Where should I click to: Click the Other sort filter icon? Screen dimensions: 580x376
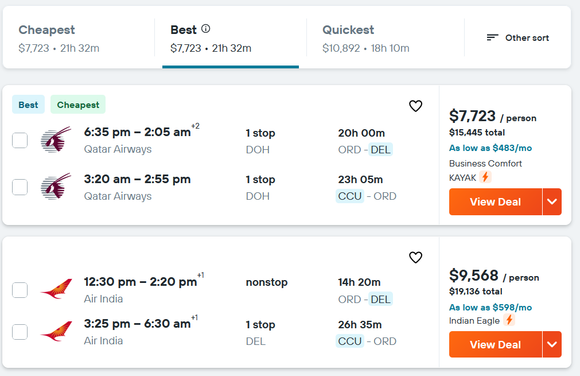pyautogui.click(x=492, y=37)
